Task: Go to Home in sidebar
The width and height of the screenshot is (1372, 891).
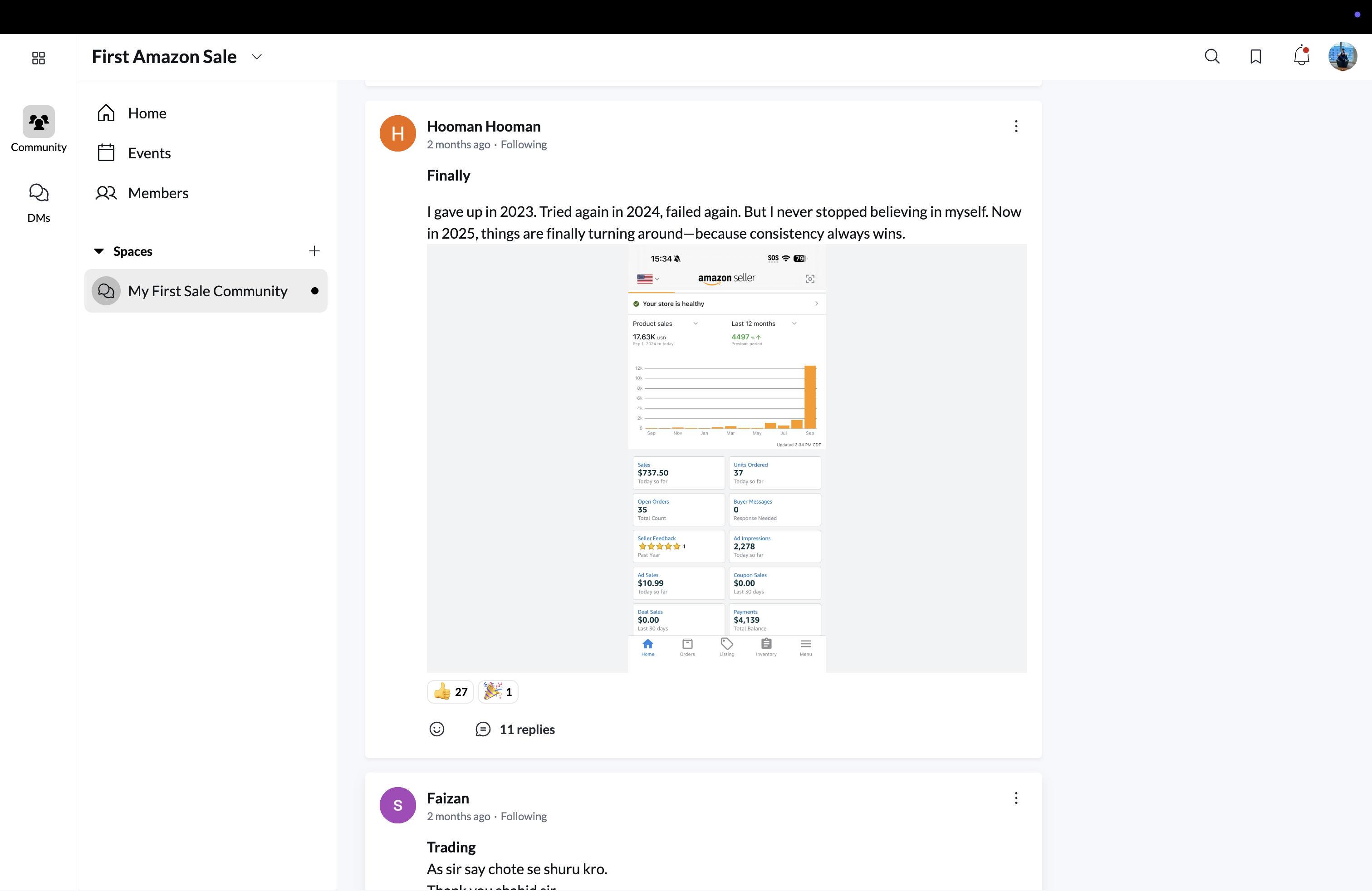Action: pos(147,113)
